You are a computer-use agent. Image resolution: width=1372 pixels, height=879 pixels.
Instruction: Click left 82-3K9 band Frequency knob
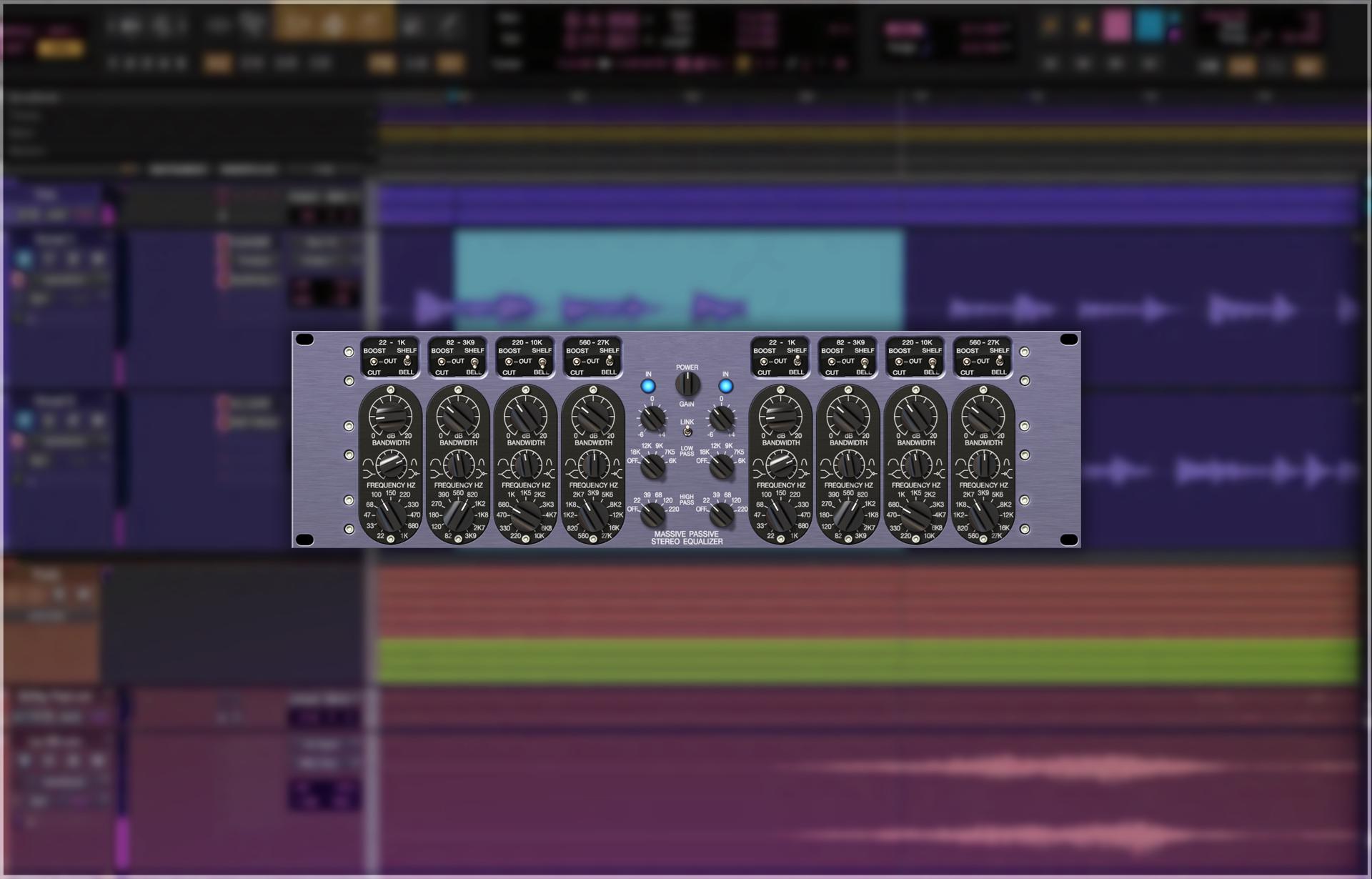coord(458,515)
